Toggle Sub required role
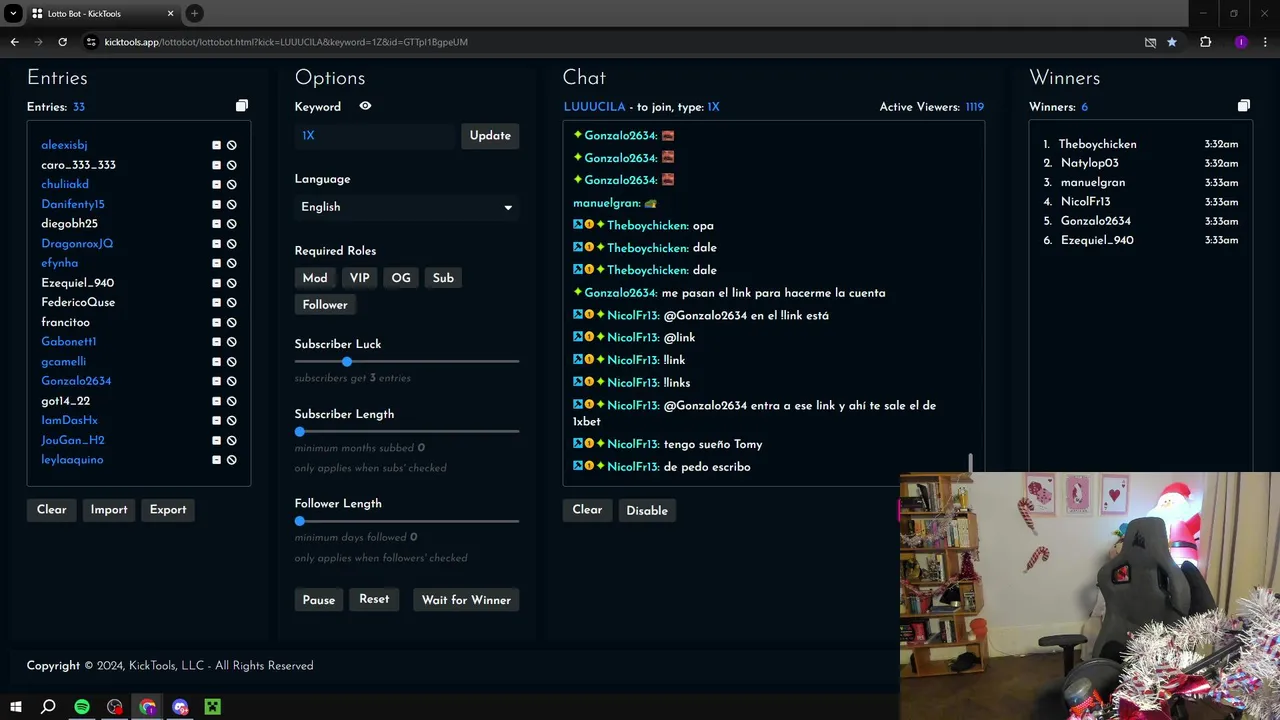This screenshot has height=720, width=1280. (443, 278)
